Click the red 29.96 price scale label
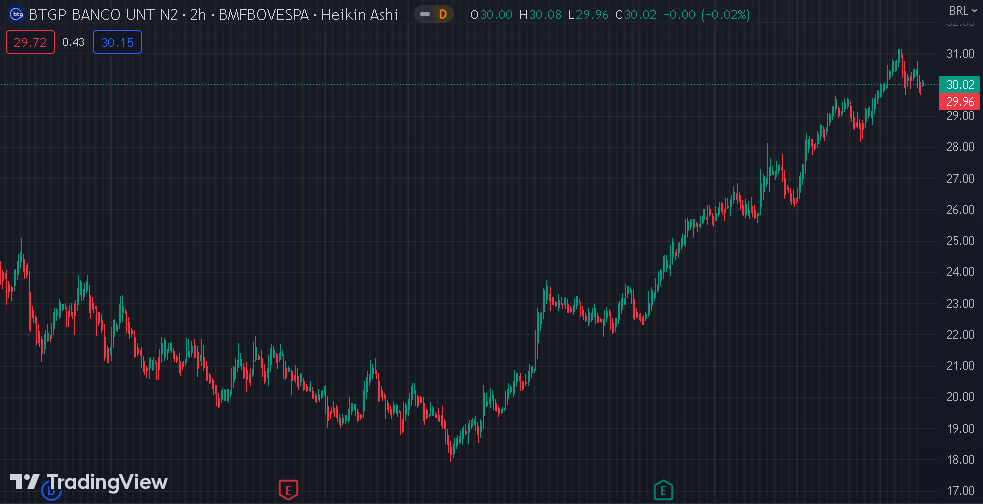 pos(959,101)
